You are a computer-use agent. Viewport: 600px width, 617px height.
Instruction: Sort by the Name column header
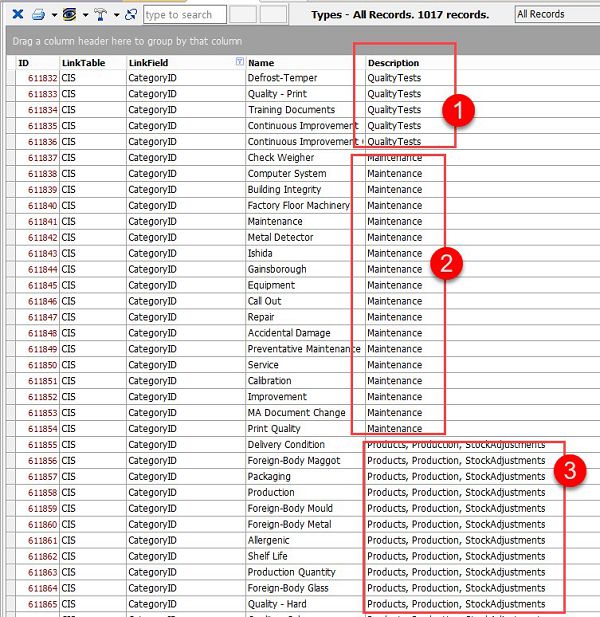[x=261, y=63]
